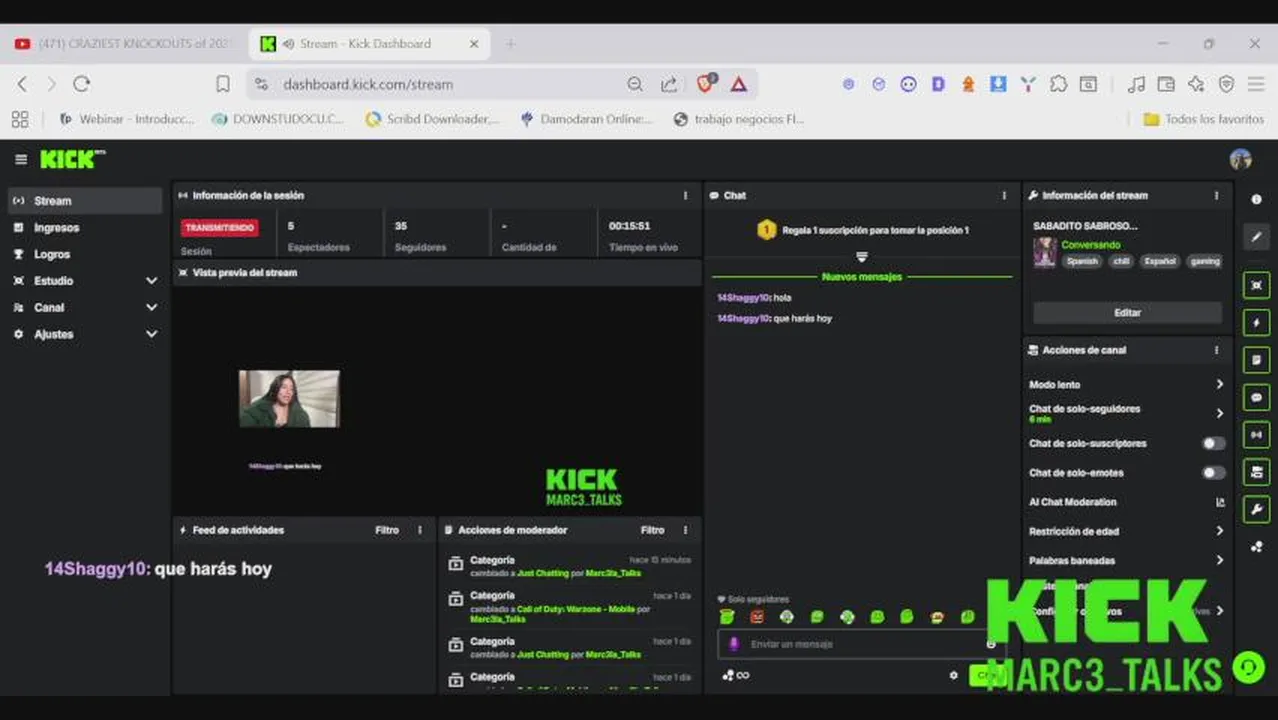Click the webcam thumbnail in the stream preview

[x=289, y=399]
